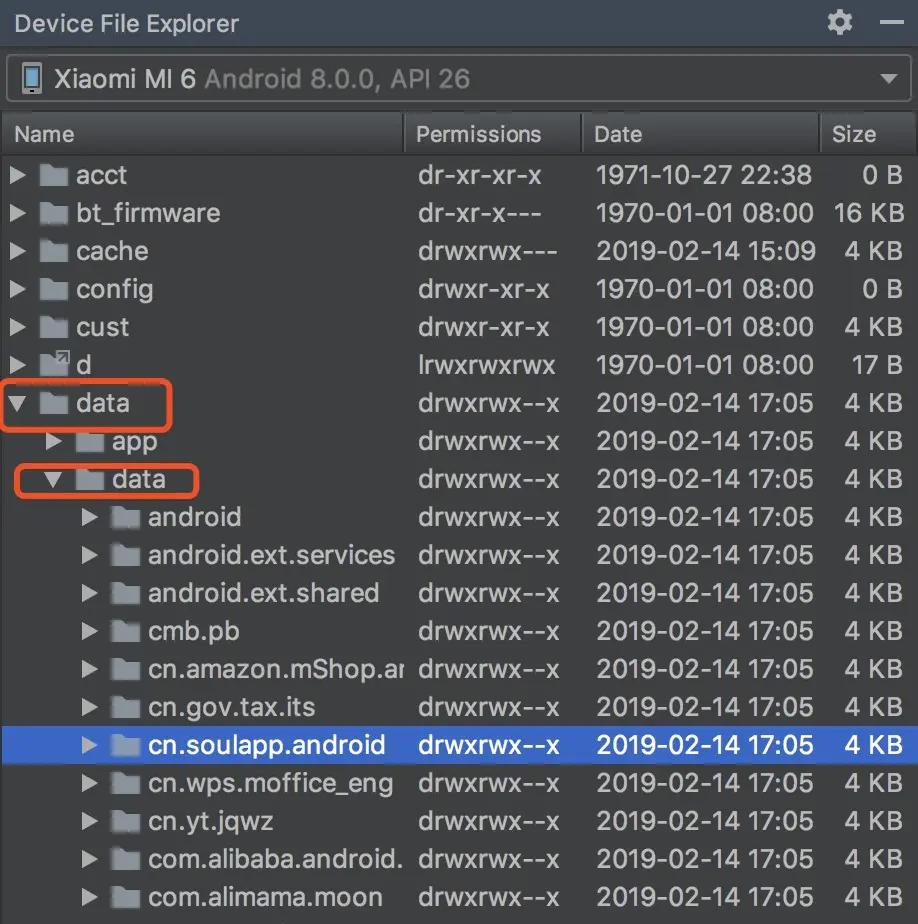Click the dr-xr-x--- permissions cell
Image resolution: width=918 pixels, height=924 pixels.
coord(480,213)
